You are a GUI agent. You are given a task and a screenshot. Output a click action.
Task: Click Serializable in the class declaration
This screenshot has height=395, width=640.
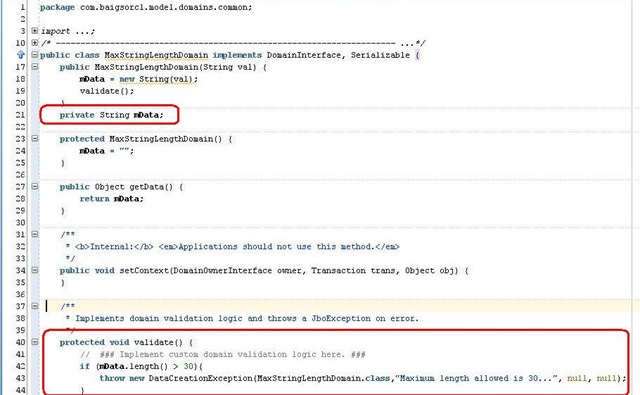380,55
